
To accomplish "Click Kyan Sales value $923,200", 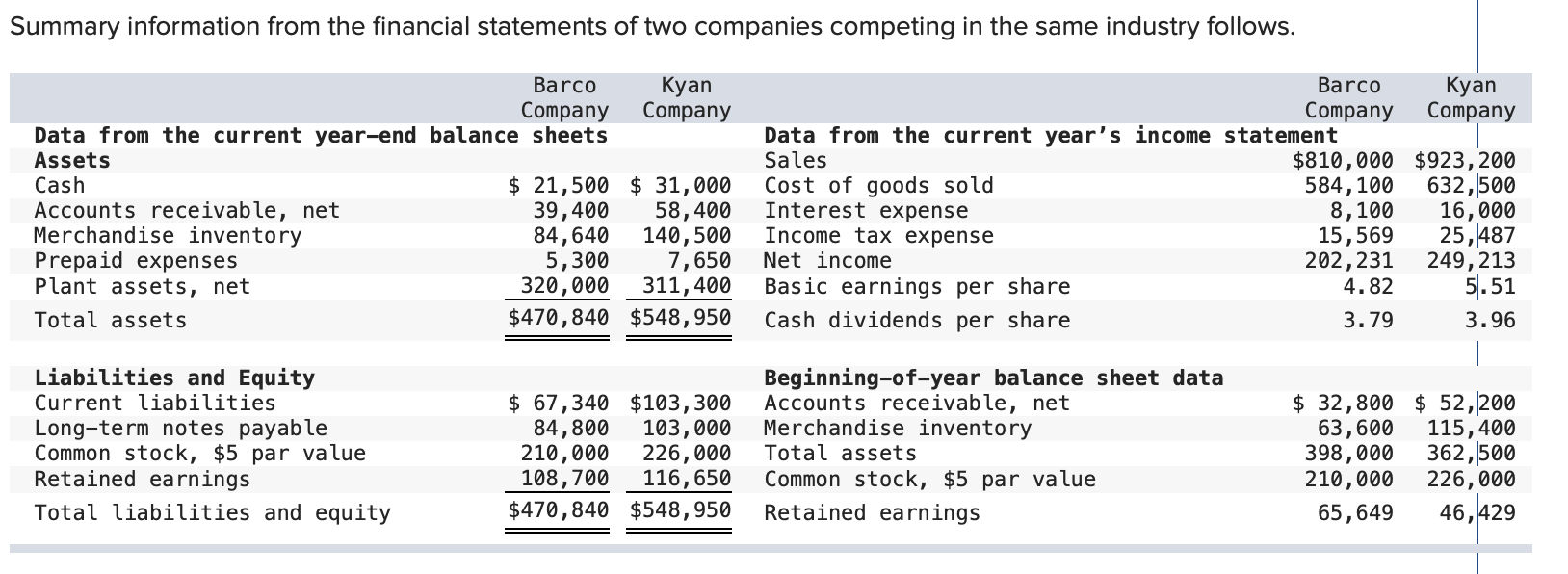I will tap(1465, 160).
